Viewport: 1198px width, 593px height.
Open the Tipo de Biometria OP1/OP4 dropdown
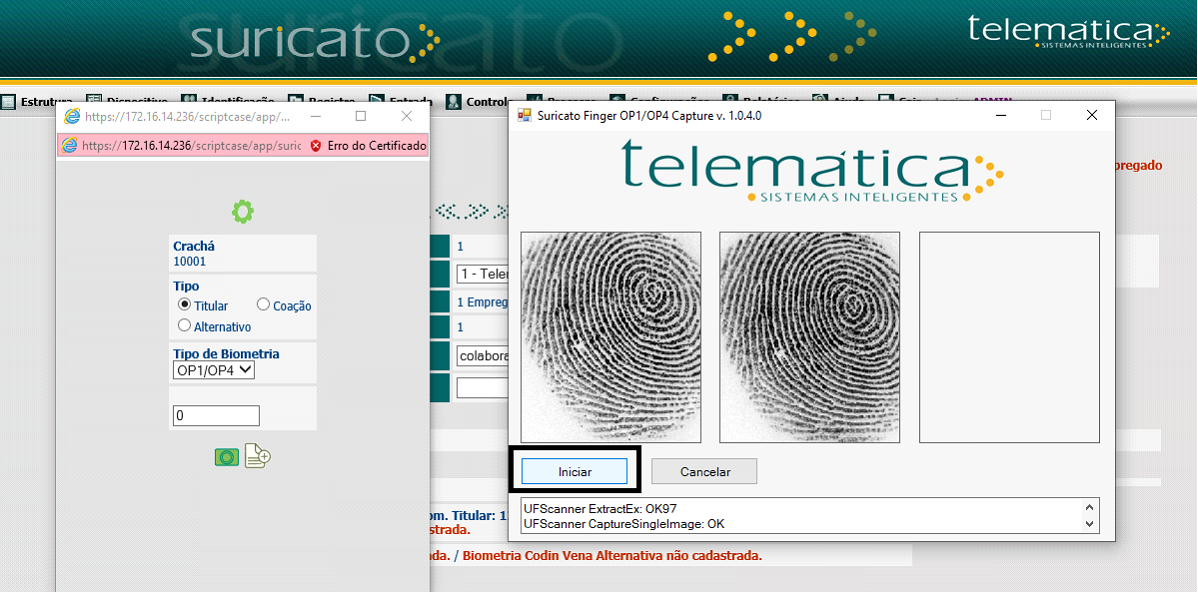click(x=214, y=370)
